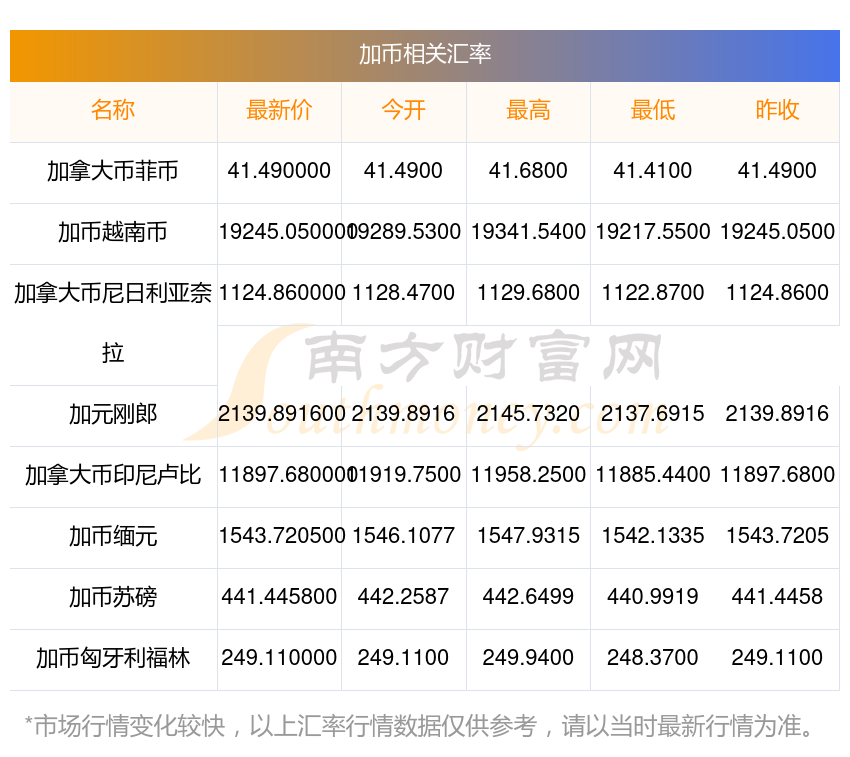The width and height of the screenshot is (850, 757).
Task: Click latest price 1543.720500
Action: pyautogui.click(x=282, y=536)
